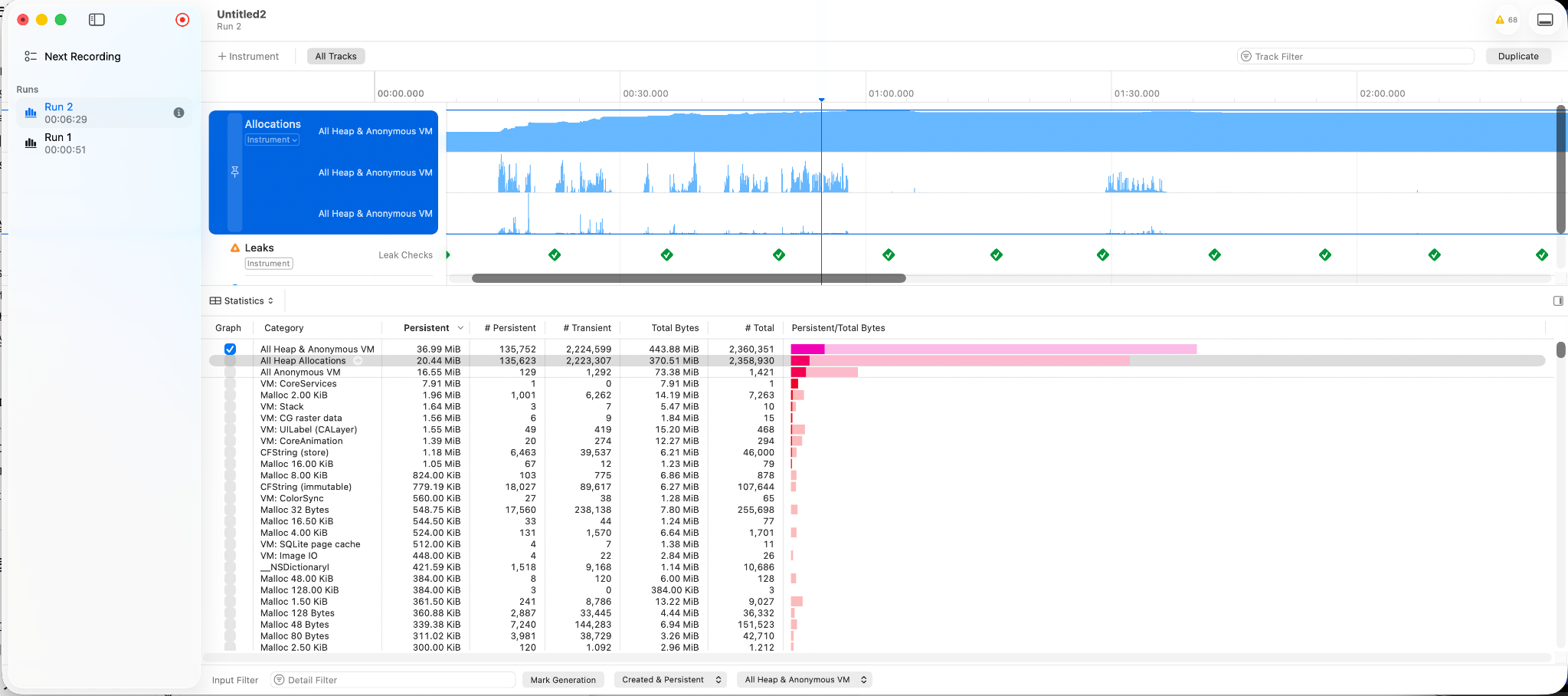Image resolution: width=1568 pixels, height=696 pixels.
Task: Click the tracks area vertical scrollbar
Action: [1560, 169]
